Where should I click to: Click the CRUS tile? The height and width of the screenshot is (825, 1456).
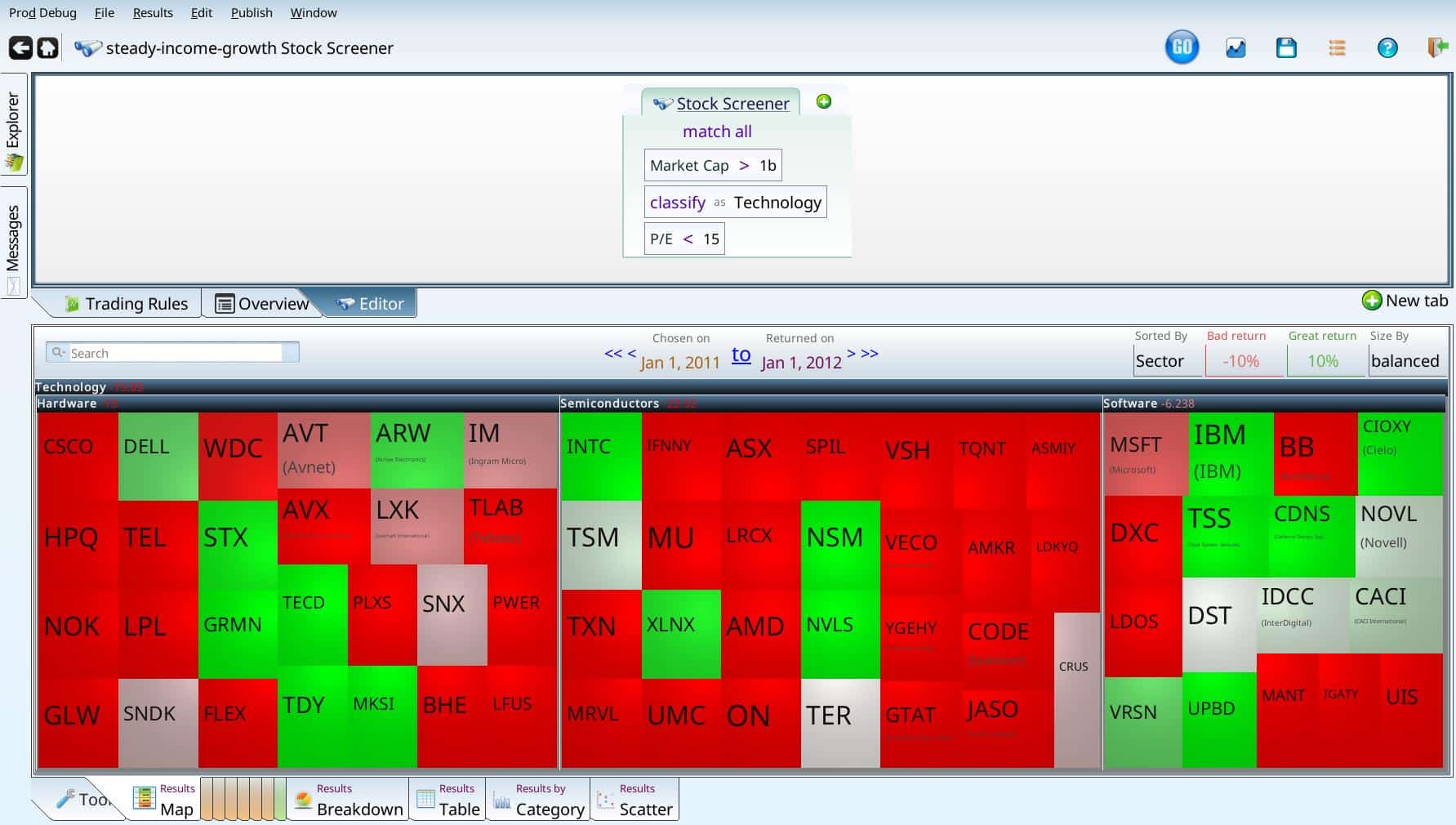(1077, 690)
